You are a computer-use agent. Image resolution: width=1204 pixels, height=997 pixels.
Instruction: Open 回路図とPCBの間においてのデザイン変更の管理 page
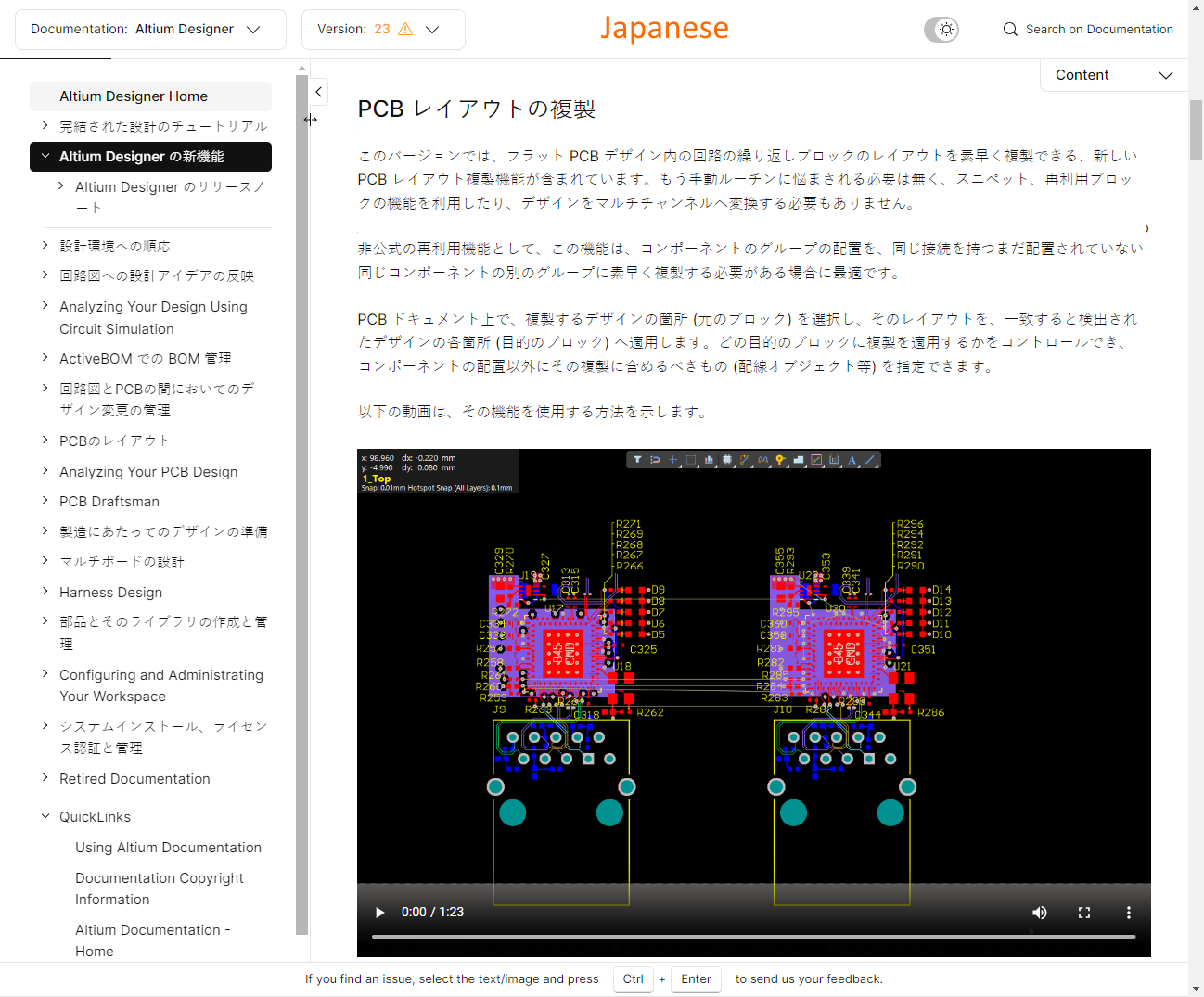pos(157,400)
